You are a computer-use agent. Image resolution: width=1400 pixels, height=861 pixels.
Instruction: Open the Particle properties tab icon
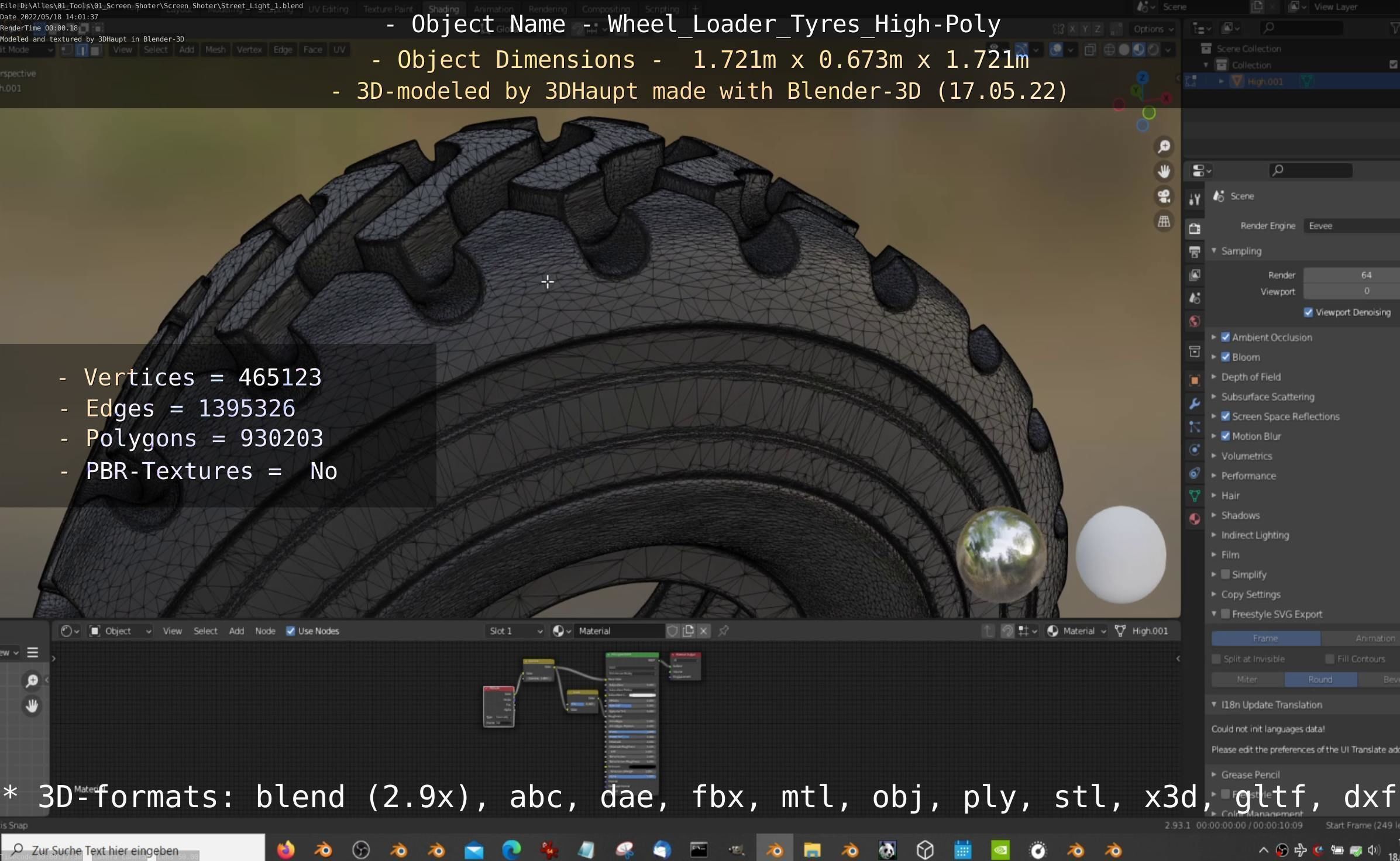point(1195,427)
